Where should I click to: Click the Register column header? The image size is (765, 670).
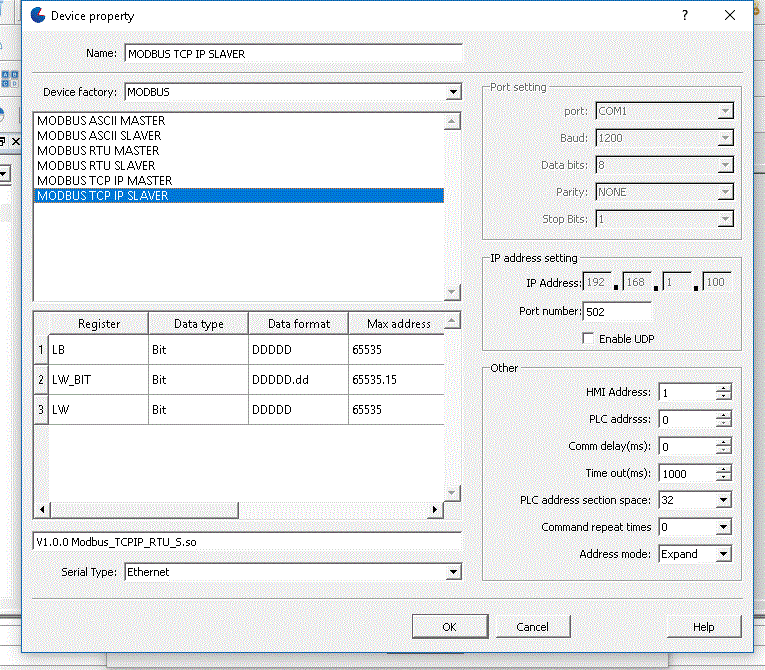99,324
